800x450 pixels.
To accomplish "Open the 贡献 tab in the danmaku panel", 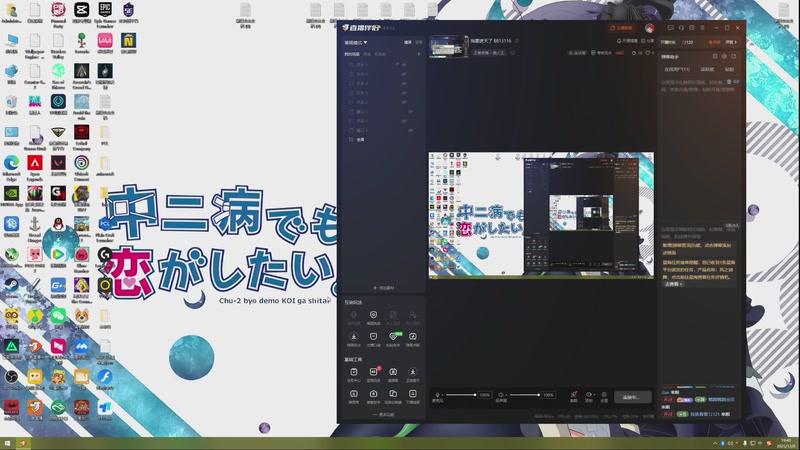I will (x=729, y=69).
